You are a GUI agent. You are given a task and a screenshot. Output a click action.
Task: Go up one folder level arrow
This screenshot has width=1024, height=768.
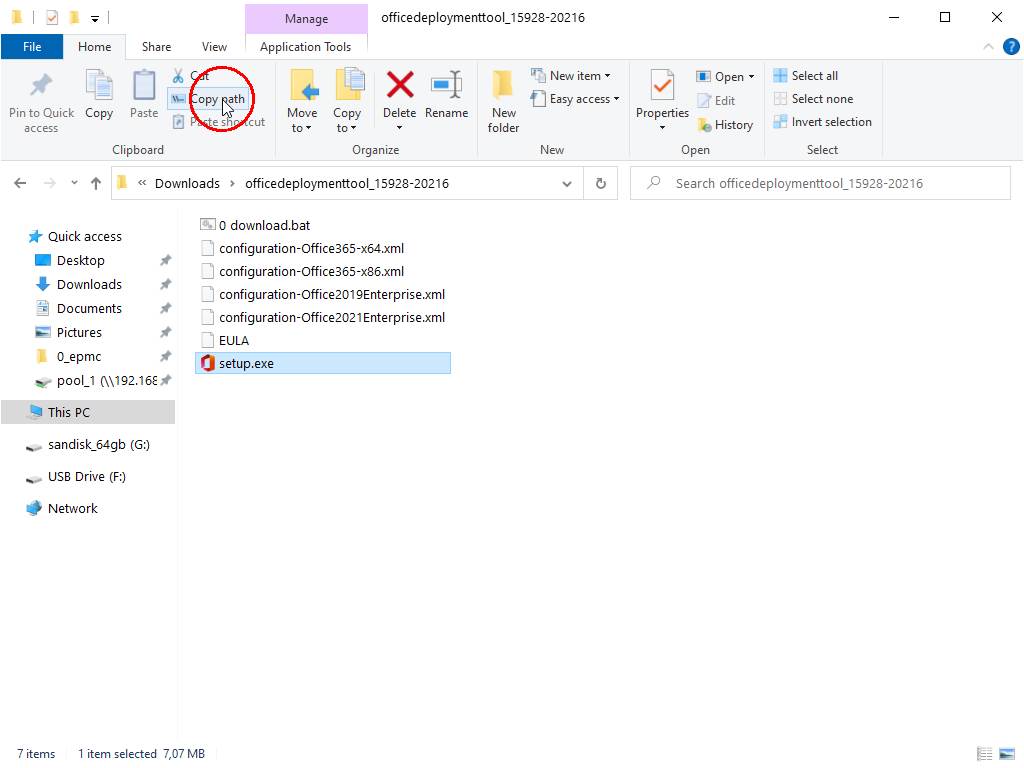click(96, 184)
